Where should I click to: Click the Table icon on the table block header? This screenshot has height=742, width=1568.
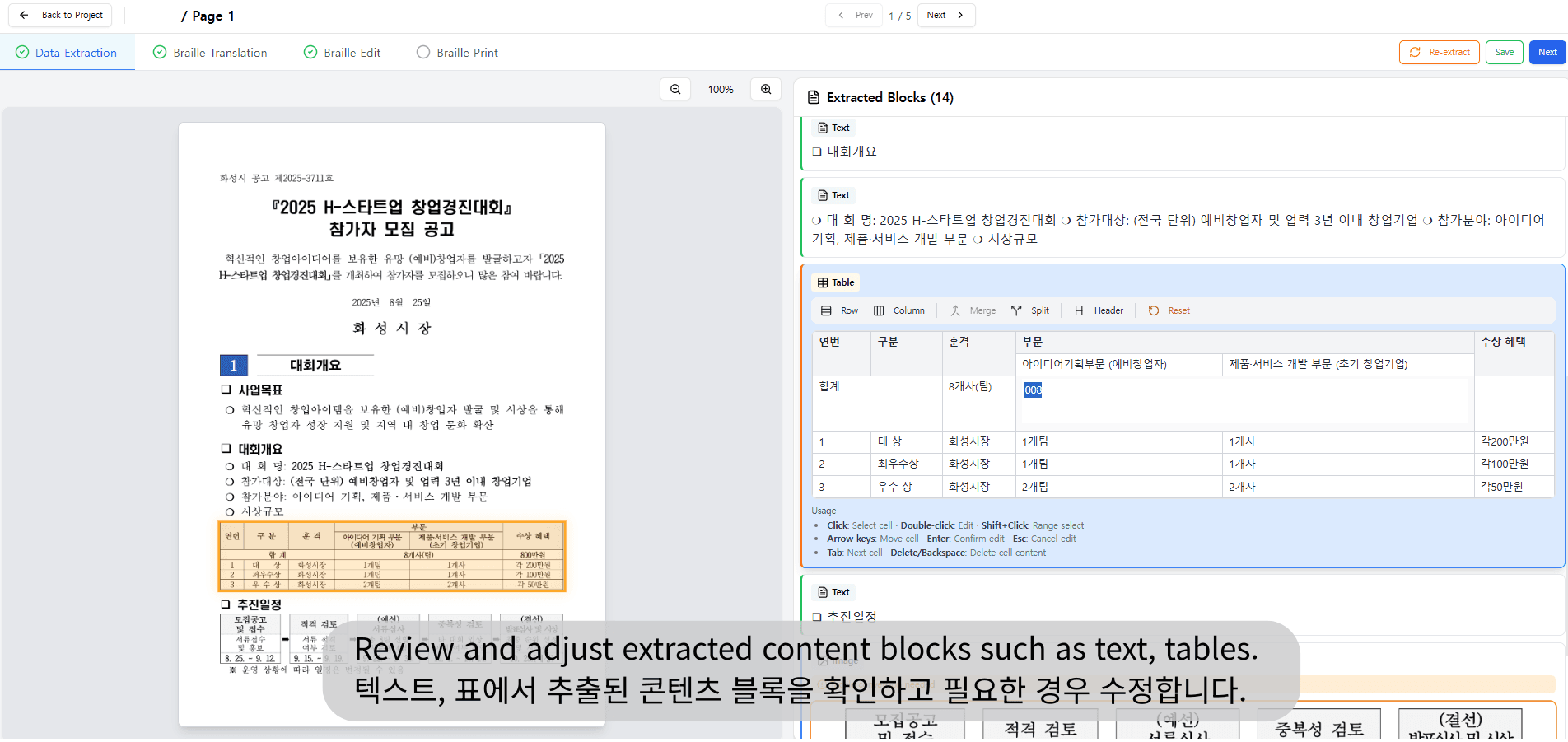[824, 282]
